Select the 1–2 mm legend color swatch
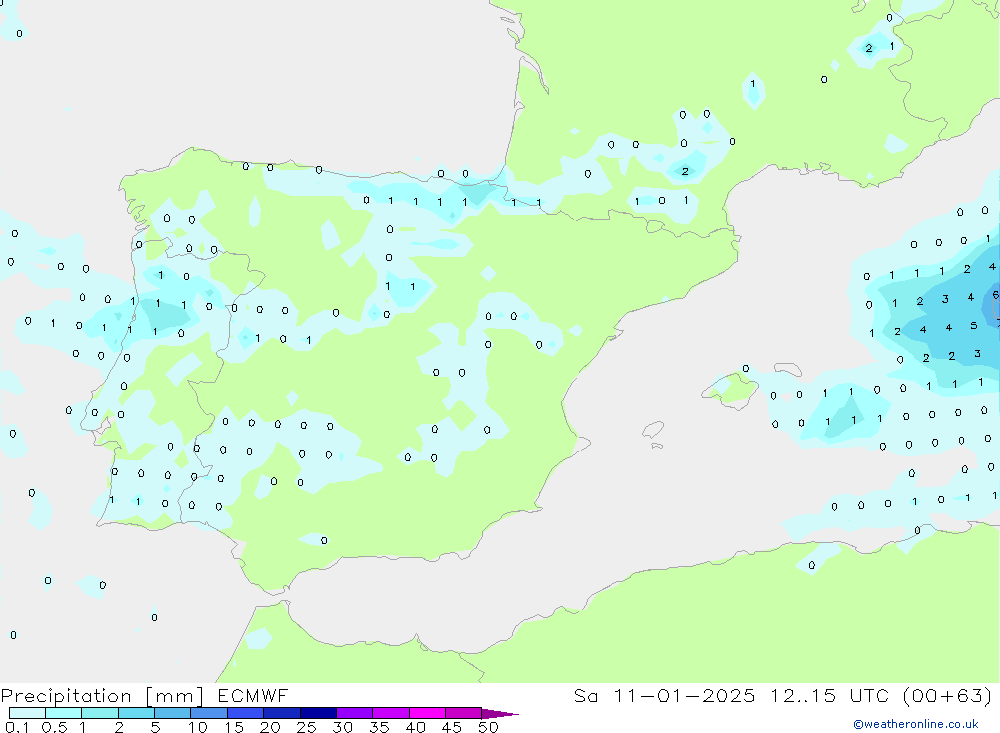The width and height of the screenshot is (1000, 733). (100, 714)
